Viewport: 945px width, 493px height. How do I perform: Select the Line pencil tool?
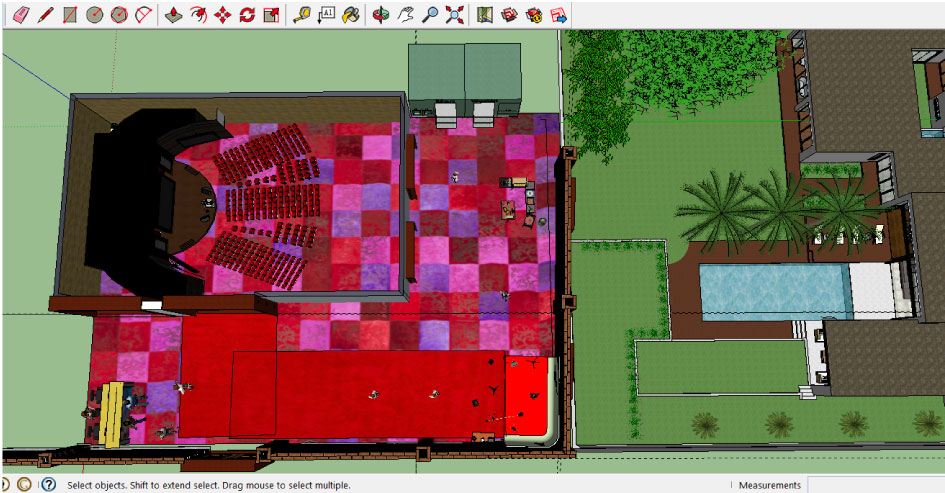coord(45,14)
